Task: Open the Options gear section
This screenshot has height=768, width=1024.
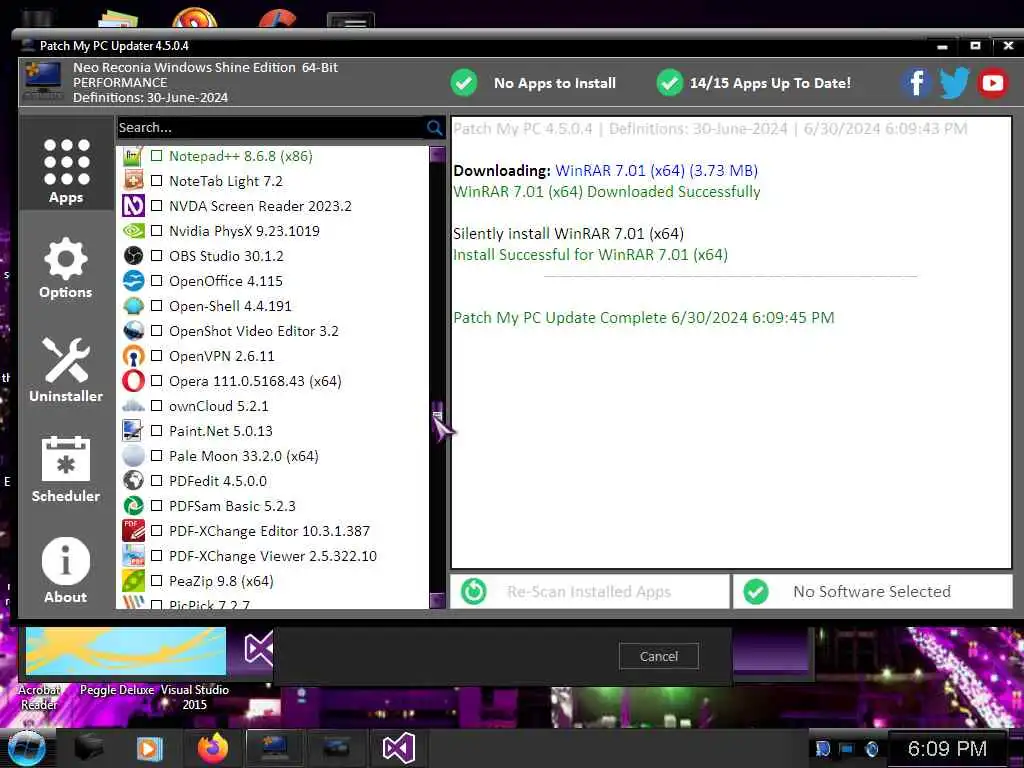Action: click(x=66, y=268)
